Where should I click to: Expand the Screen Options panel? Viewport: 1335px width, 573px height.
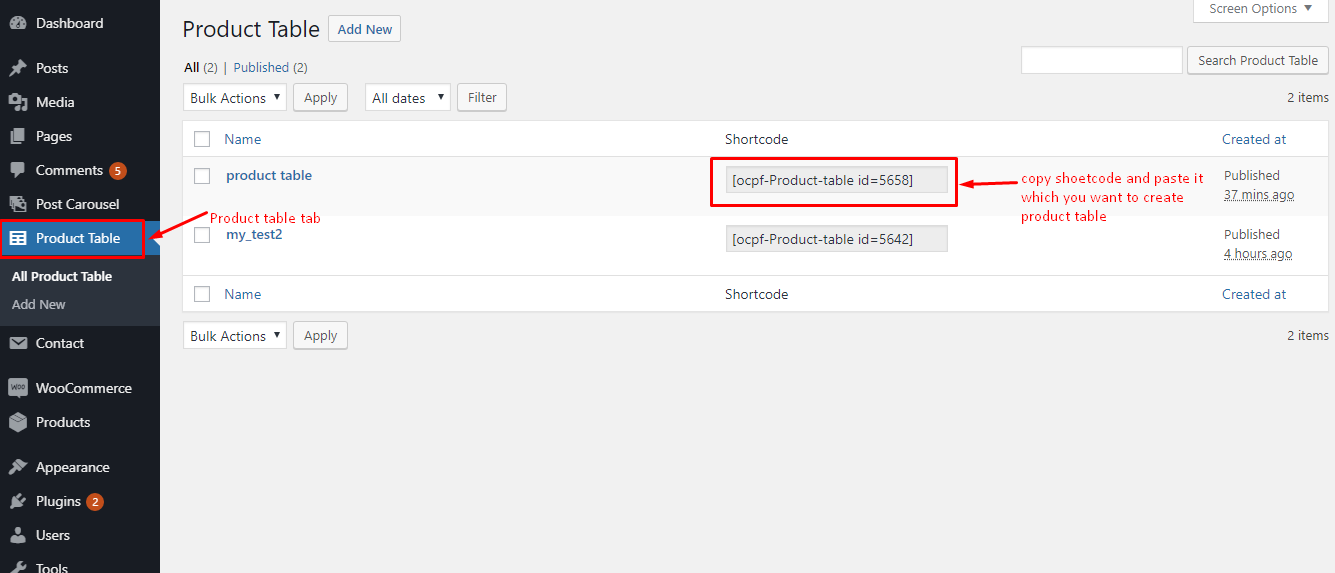[1261, 9]
